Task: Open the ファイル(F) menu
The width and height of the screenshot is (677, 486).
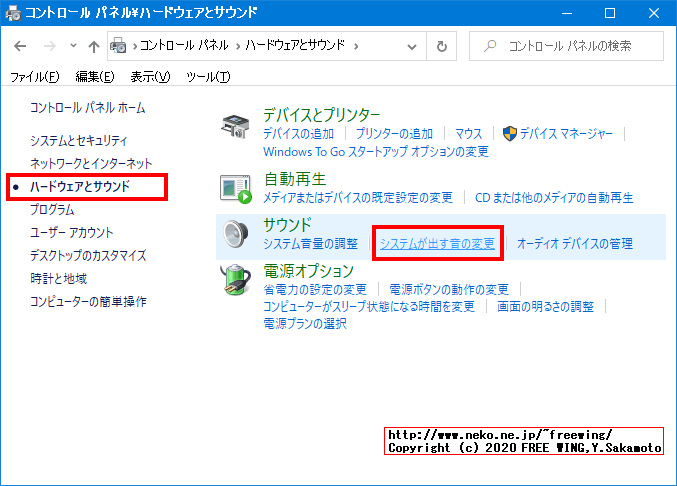Action: pos(35,77)
